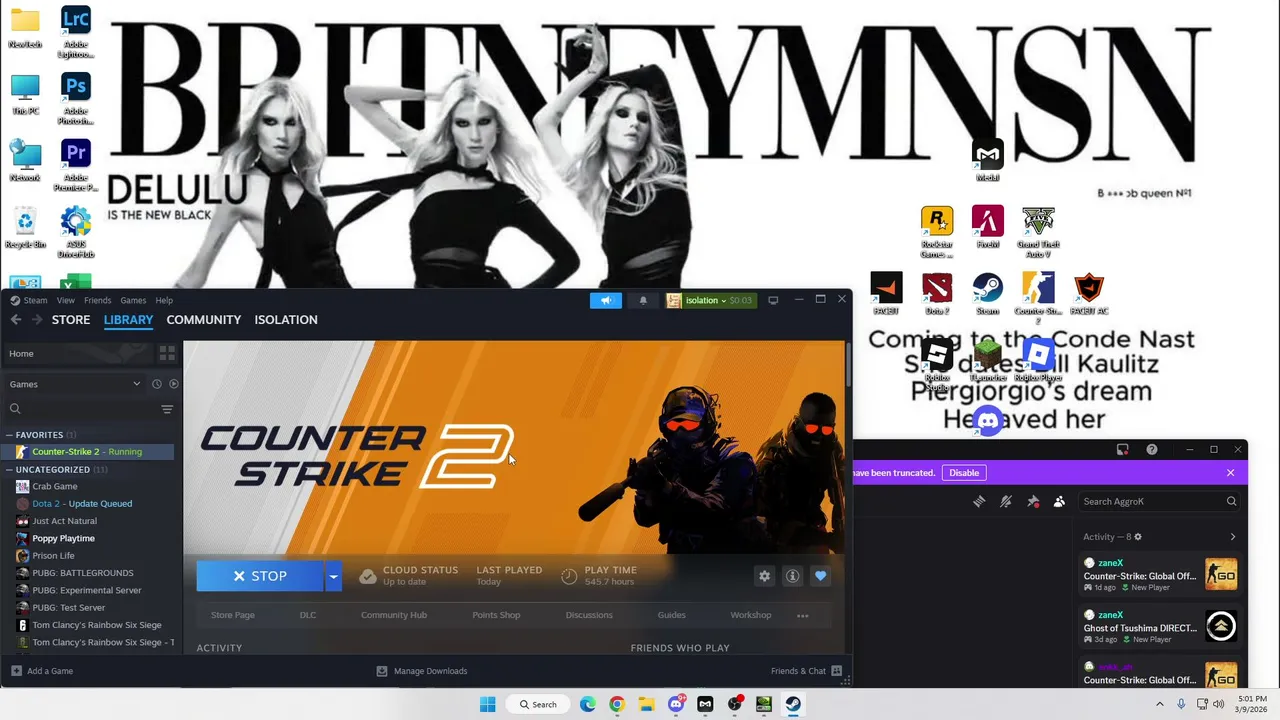Open Grand Theft Auto V desktop shortcut

(1038, 232)
